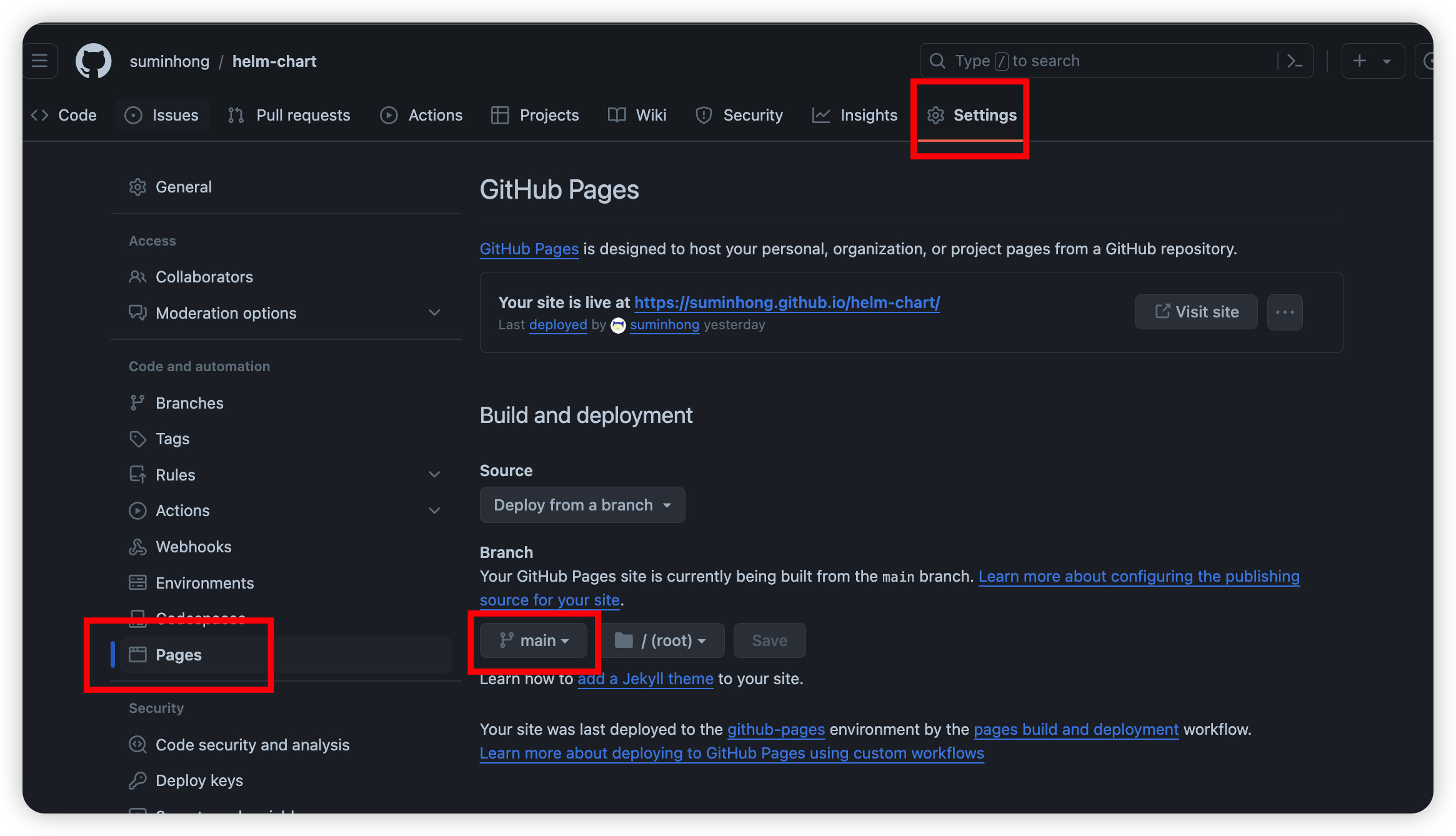
Task: Click the Visit site button
Action: click(1196, 312)
